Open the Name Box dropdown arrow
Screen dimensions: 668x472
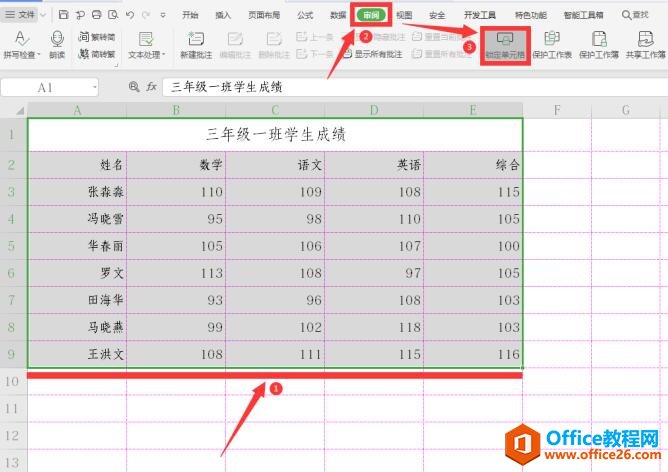tap(94, 88)
